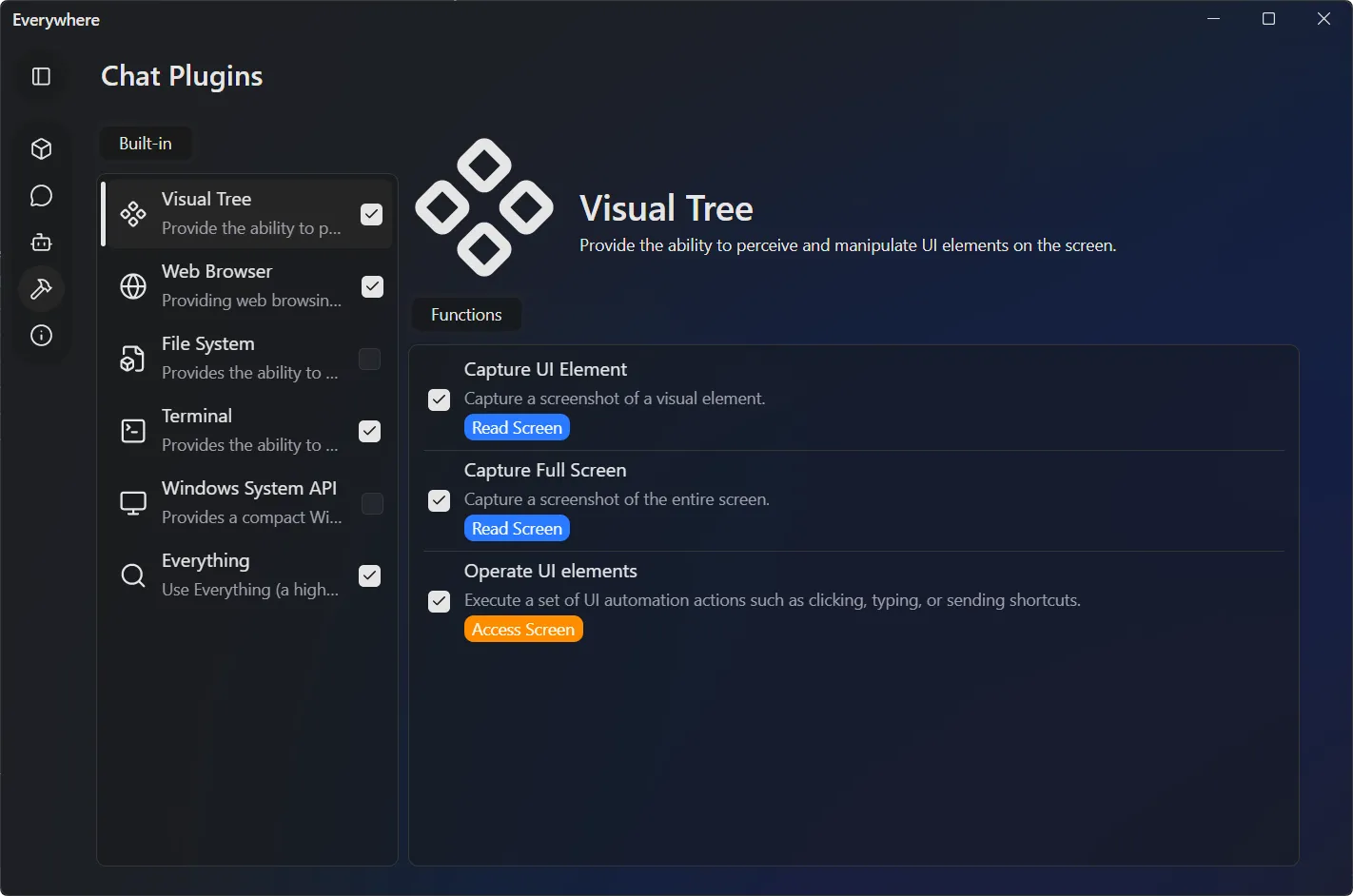Screen dimensions: 1353x896
Task: Select the robot assistant icon
Action: point(41,242)
